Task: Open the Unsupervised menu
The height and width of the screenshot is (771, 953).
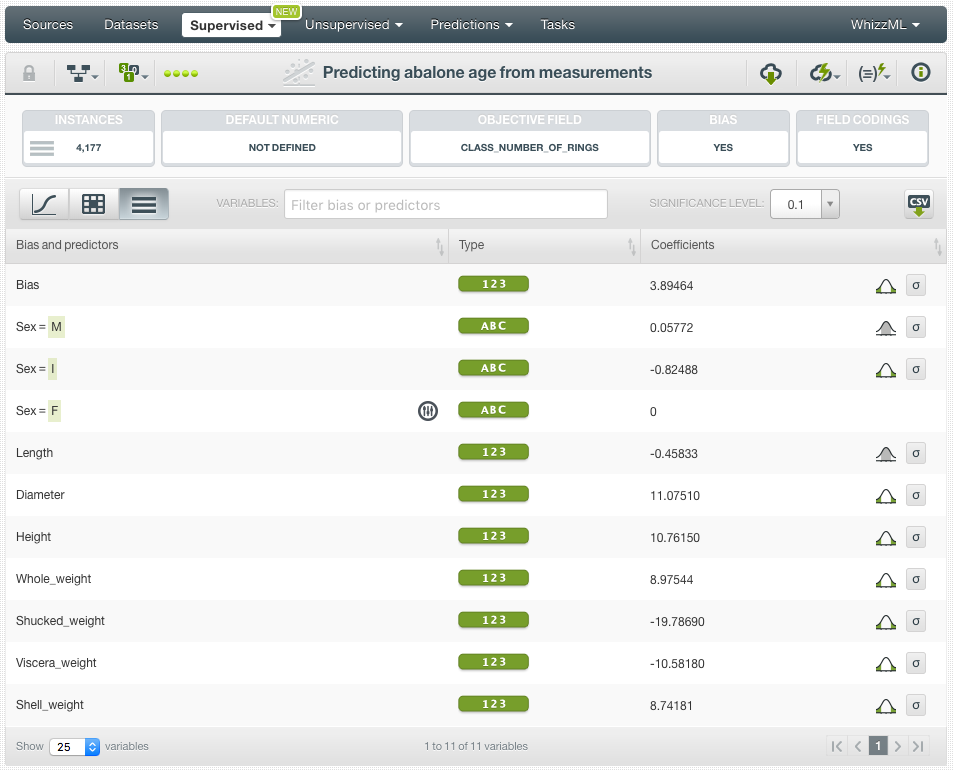Action: (x=354, y=24)
